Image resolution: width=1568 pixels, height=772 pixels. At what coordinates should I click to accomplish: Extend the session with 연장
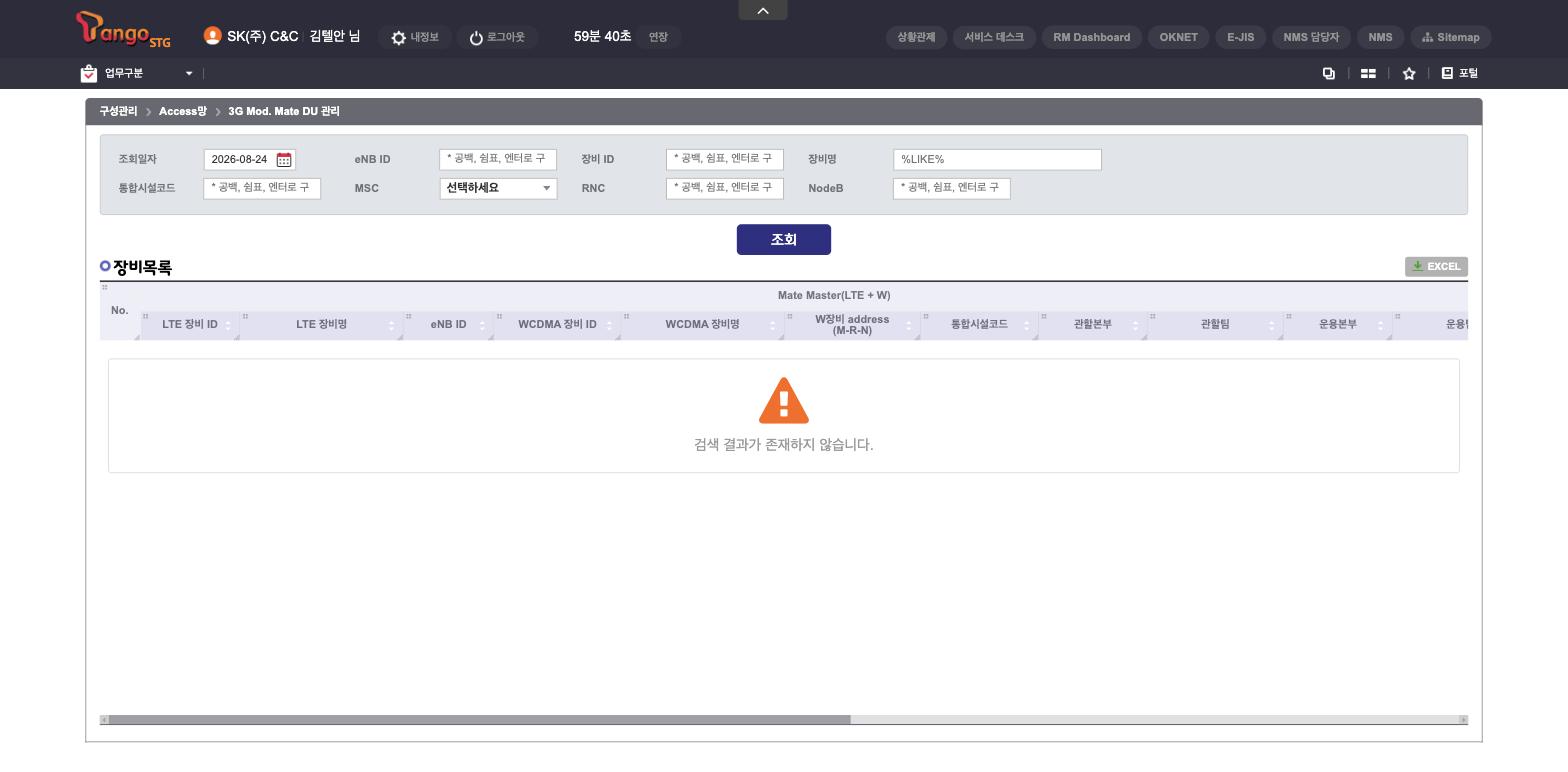coord(658,37)
